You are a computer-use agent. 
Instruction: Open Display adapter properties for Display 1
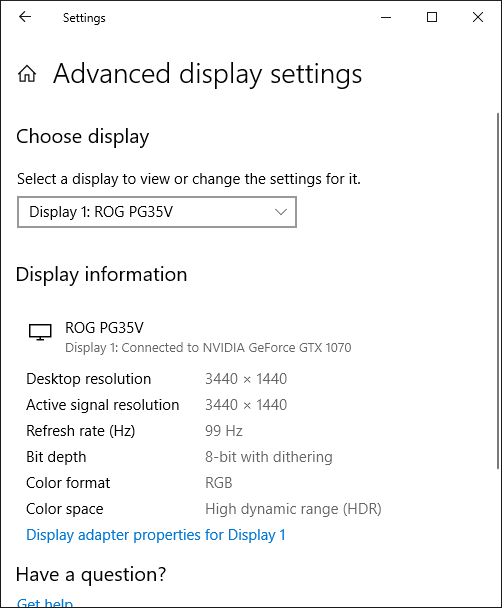156,535
